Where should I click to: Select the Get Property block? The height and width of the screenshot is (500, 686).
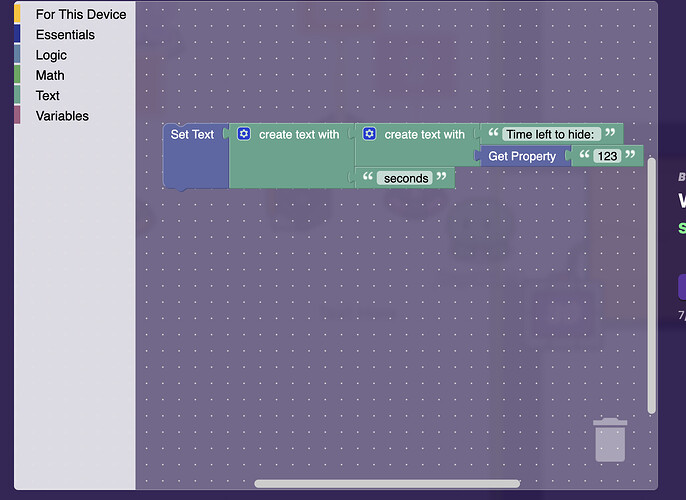pyautogui.click(x=521, y=156)
